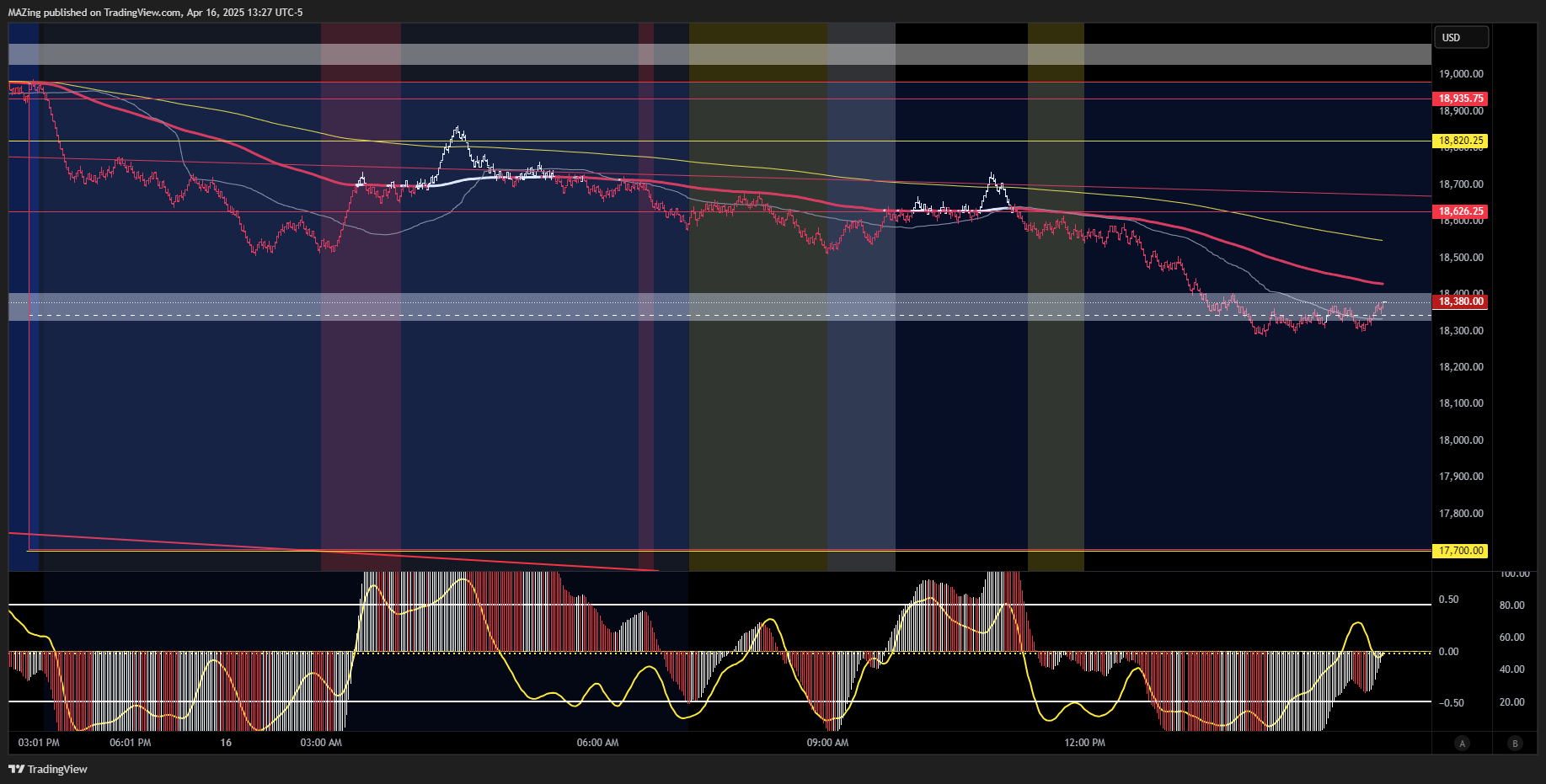Screen dimensions: 1546x784
Task: Click the 03:01 PM time axis label
Action: (x=39, y=743)
